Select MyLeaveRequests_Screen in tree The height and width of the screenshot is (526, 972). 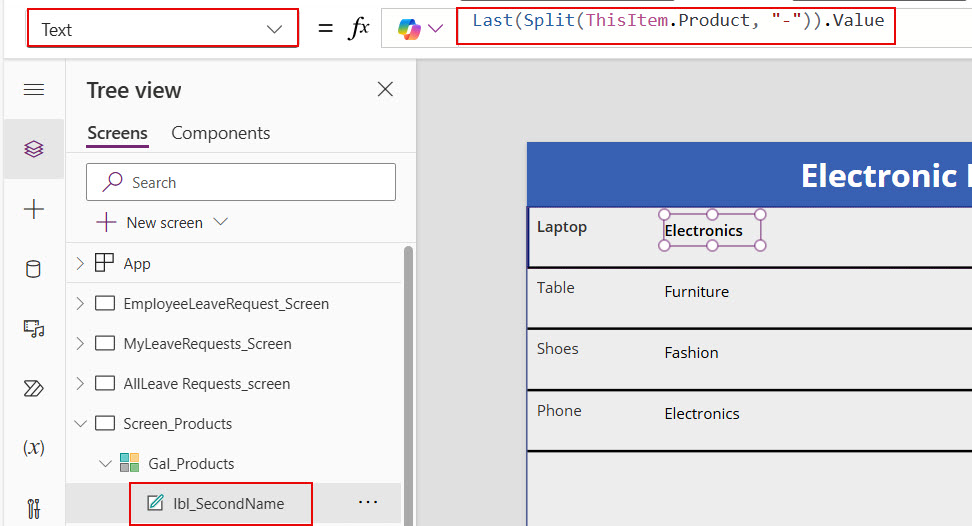pyautogui.click(x=207, y=344)
